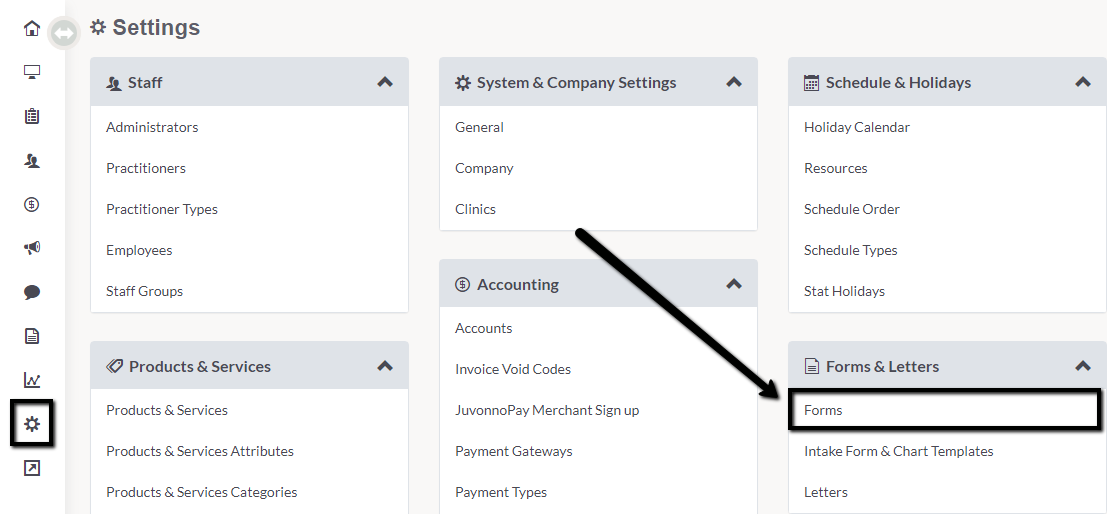
Task: Open the megaphone marketing sidebar icon
Action: [x=32, y=248]
